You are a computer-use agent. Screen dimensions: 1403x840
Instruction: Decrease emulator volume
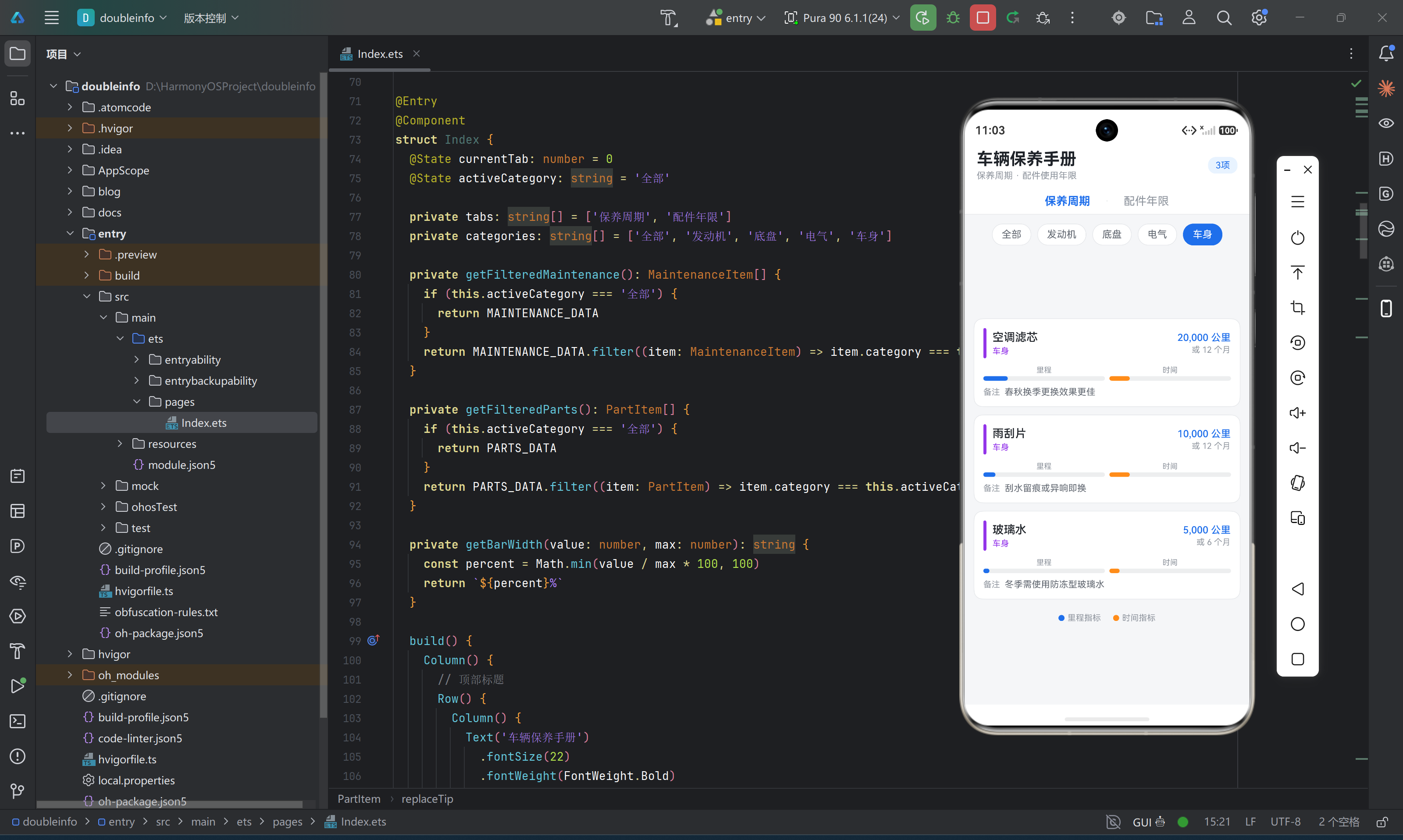[x=1298, y=448]
